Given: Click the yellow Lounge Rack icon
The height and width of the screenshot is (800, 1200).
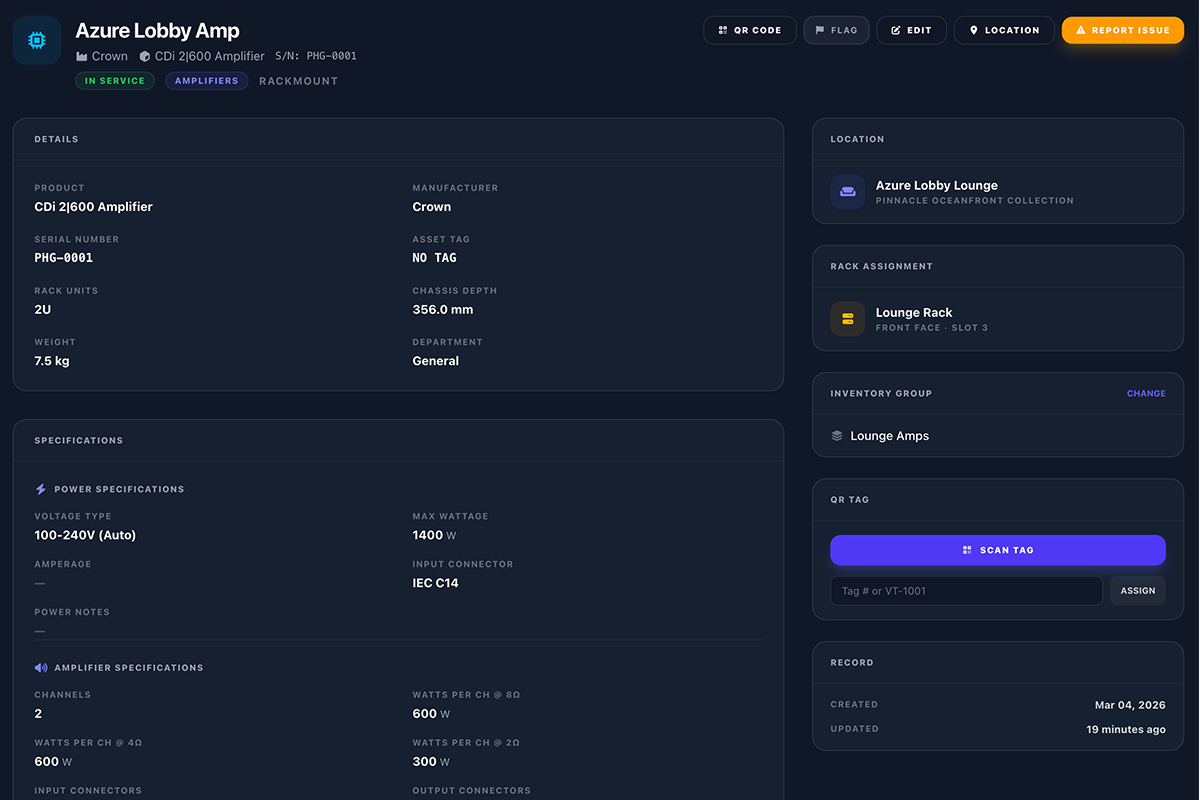Looking at the screenshot, I should 847,319.
